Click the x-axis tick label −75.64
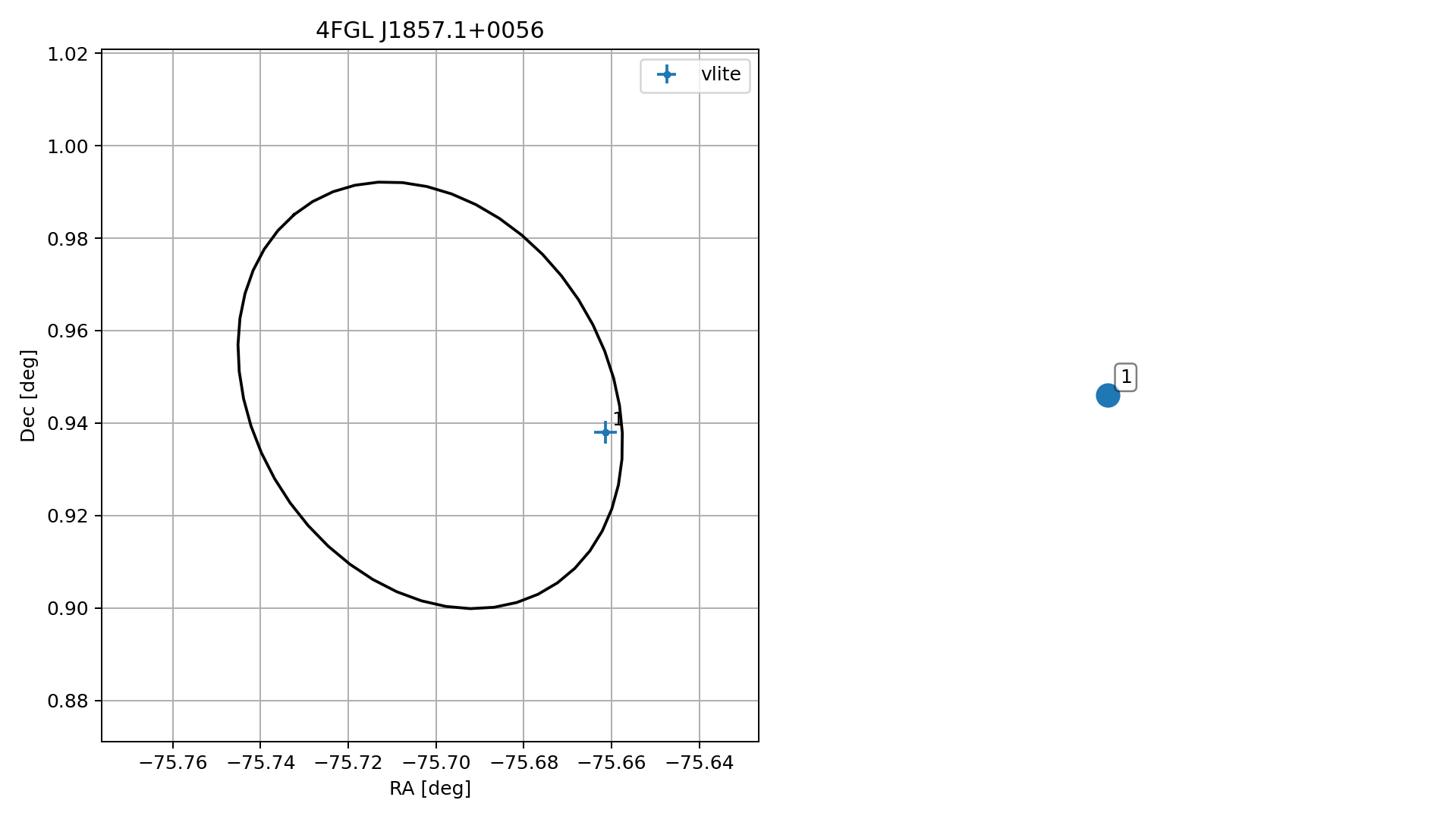Viewport: 1456px width, 819px height. click(700, 763)
